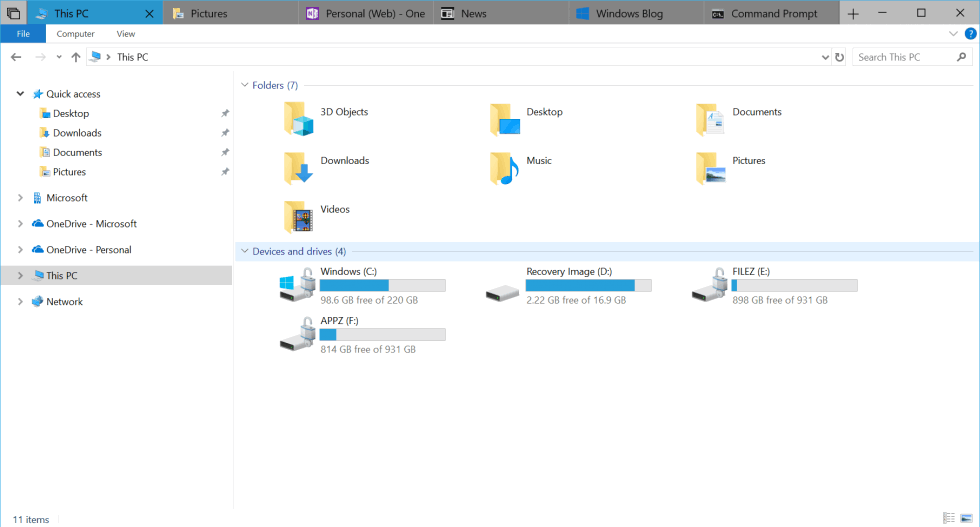980x527 pixels.
Task: Unpin Desktop from Quick access
Action: coord(225,113)
